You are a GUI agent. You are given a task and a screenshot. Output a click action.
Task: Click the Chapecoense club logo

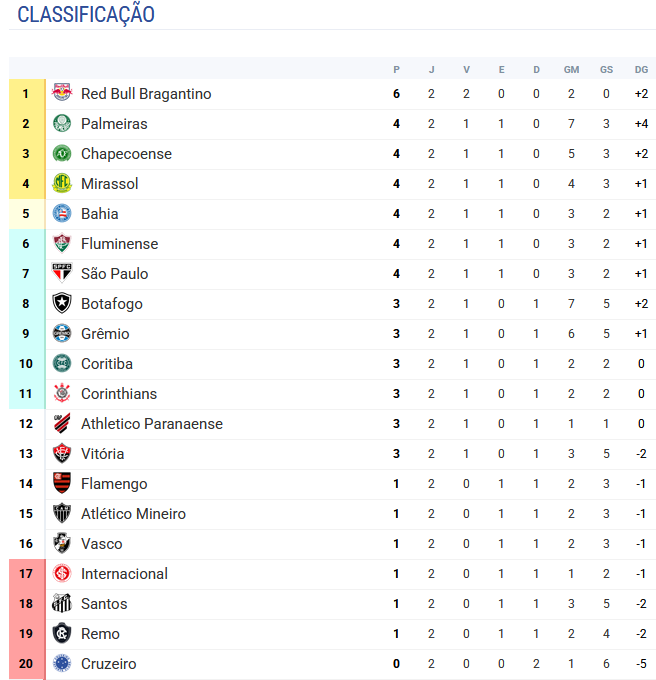(62, 154)
